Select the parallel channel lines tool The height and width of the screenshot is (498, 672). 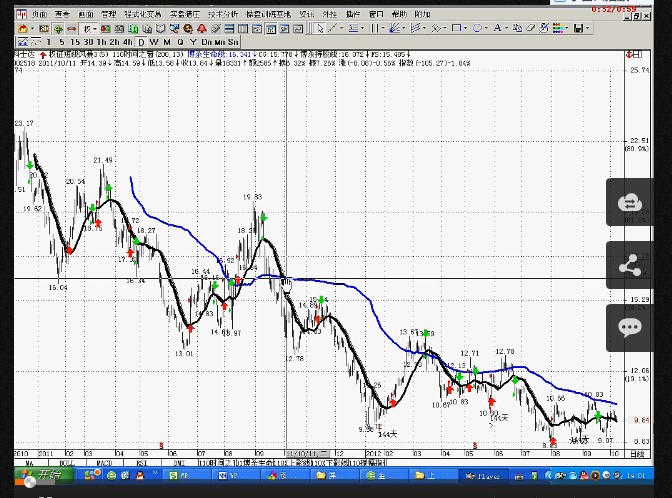point(415,29)
